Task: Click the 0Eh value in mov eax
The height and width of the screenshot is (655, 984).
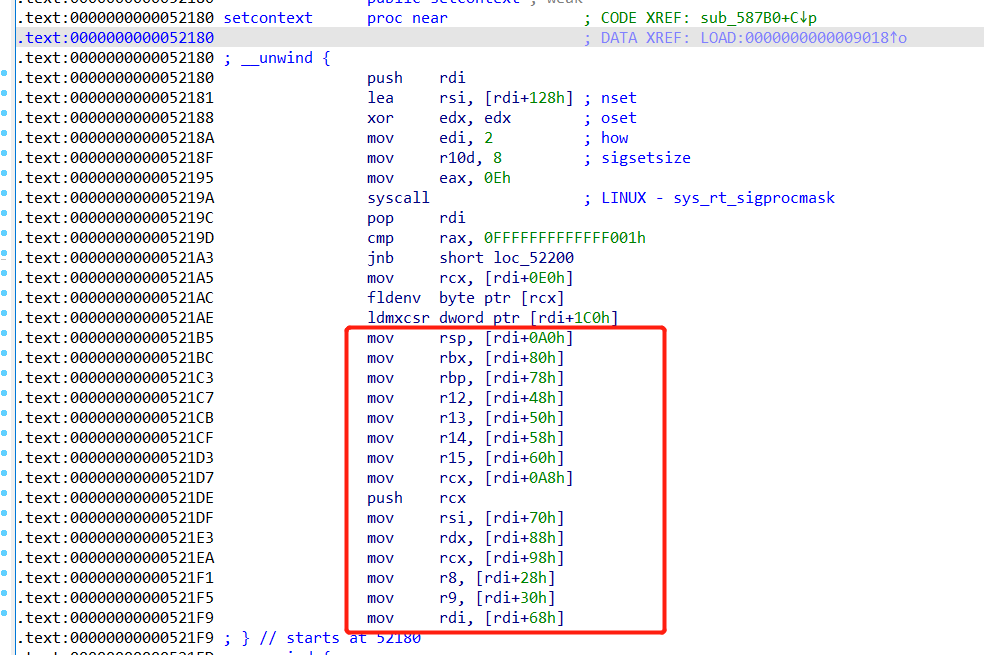Action: (x=497, y=178)
